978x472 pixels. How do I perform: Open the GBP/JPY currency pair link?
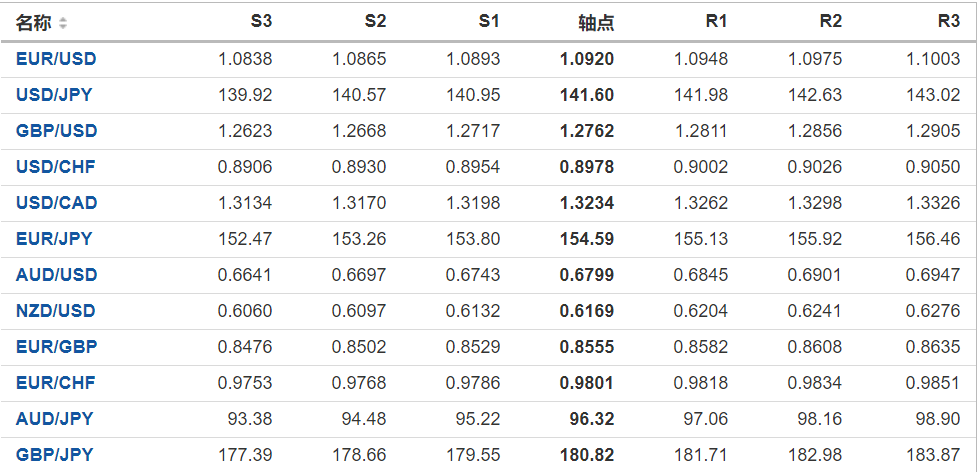[x=54, y=455]
